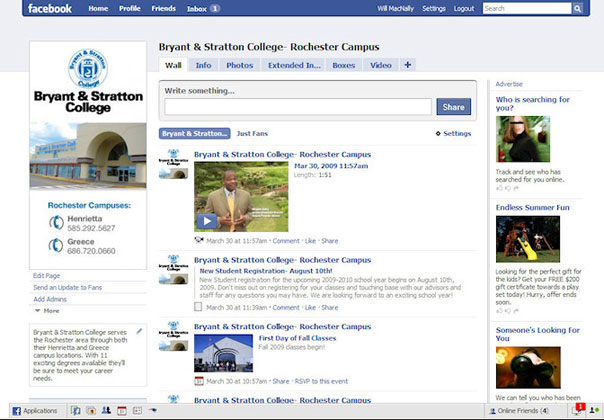Image resolution: width=604 pixels, height=420 pixels.
Task: Click the note icon by March 30 at 11:39am
Action: 198,307
